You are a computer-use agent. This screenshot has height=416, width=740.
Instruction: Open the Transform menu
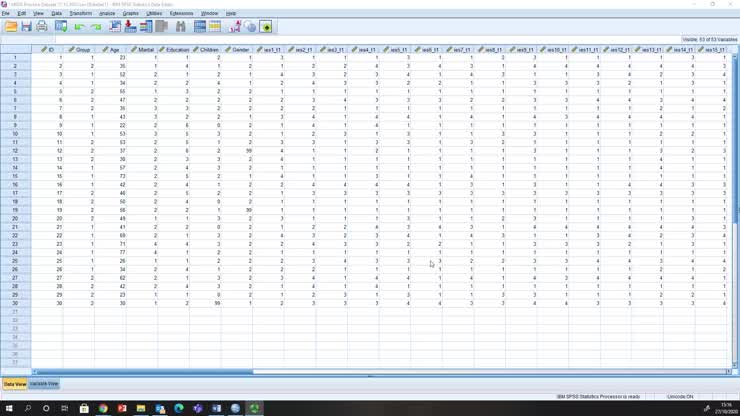[x=80, y=13]
